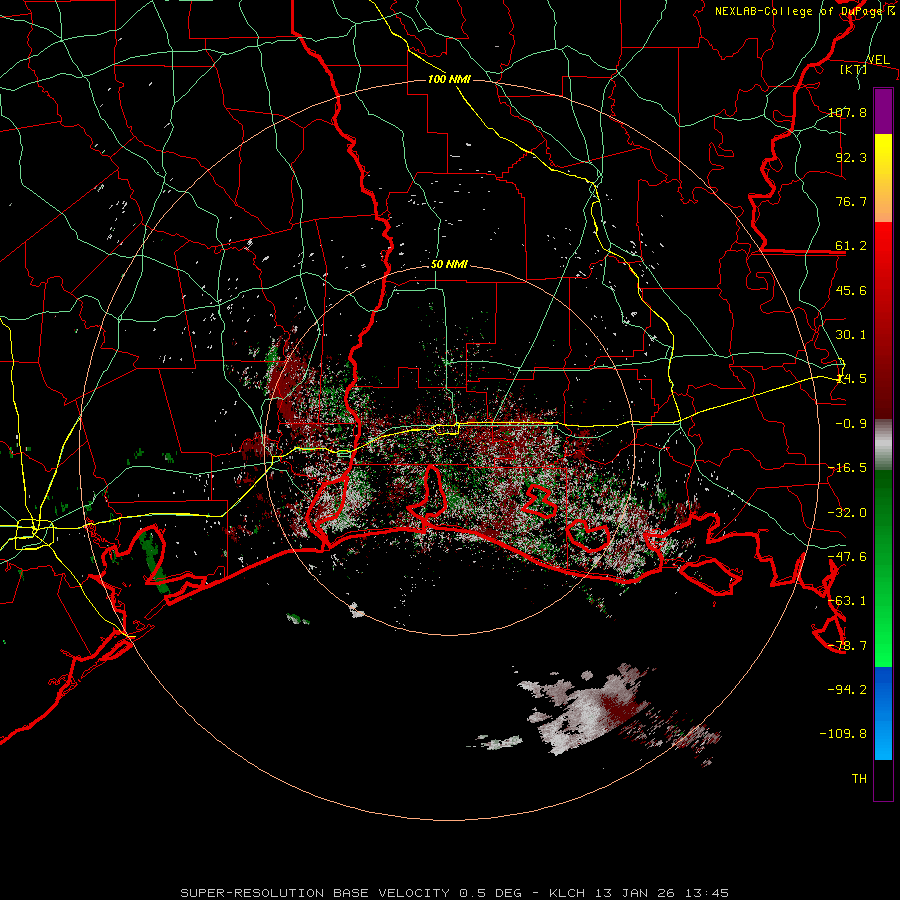Image resolution: width=900 pixels, height=900 pixels.
Task: Select the 92.3 scale value
Action: tap(851, 157)
